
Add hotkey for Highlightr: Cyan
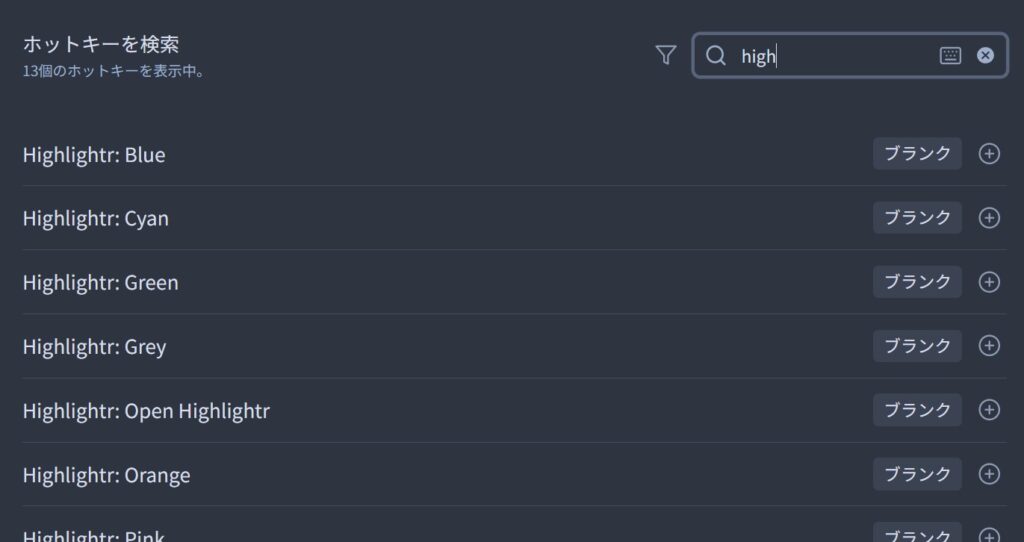coord(989,217)
